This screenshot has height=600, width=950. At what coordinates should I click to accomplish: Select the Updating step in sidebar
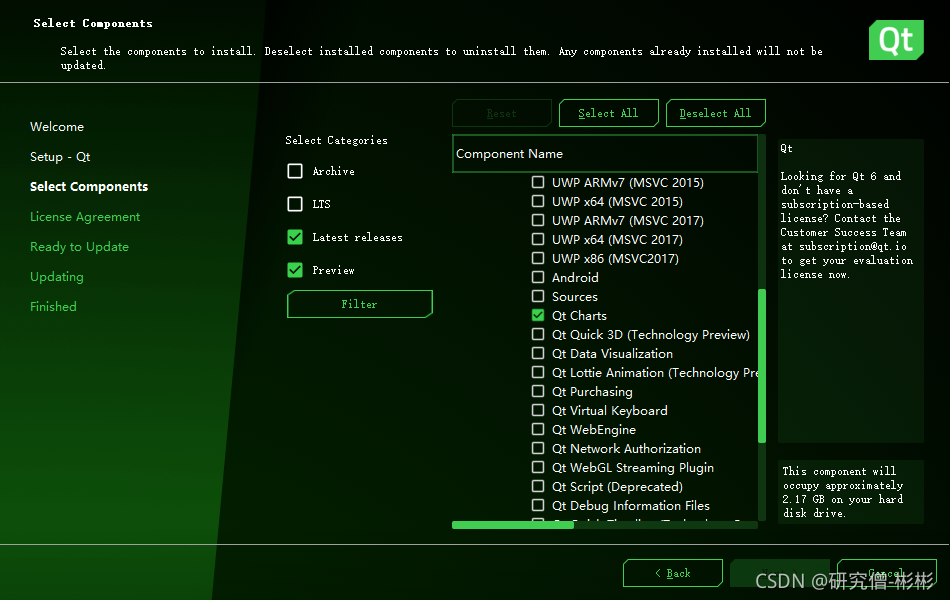57,277
